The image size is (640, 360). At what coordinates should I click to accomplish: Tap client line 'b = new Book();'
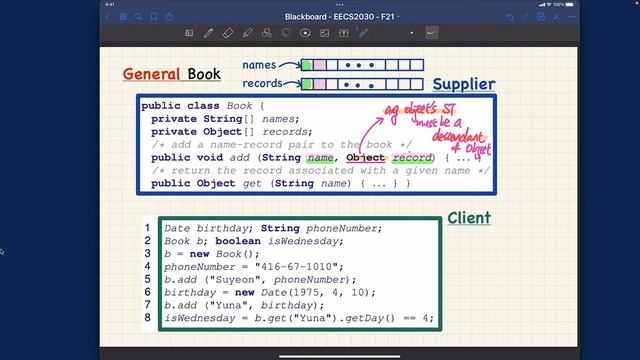(212, 254)
